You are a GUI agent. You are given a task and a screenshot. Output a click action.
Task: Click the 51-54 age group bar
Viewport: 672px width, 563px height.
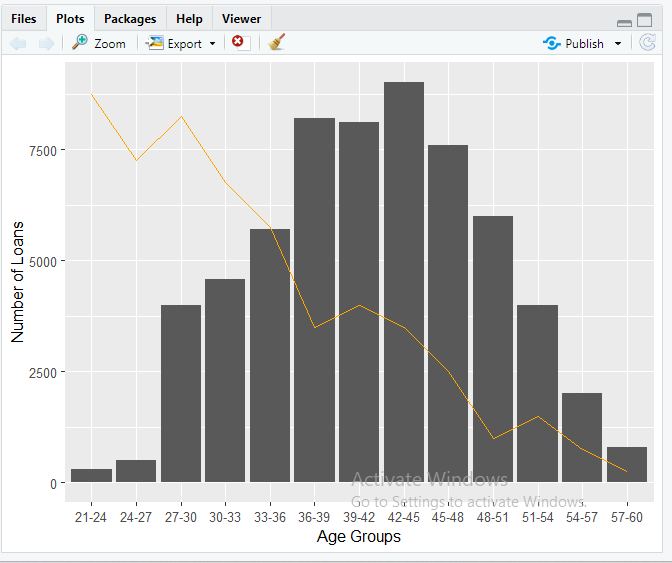[x=537, y=393]
